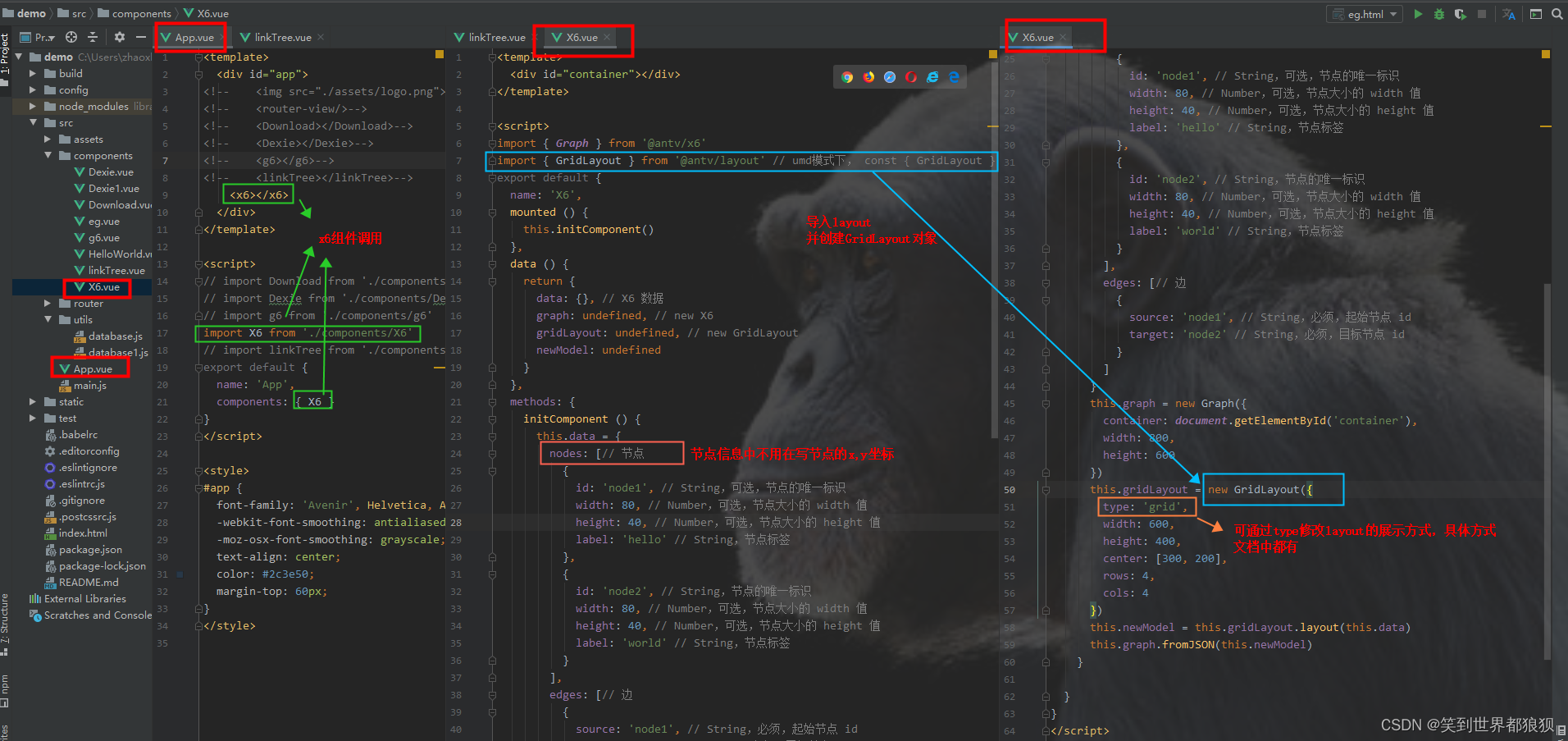
Task: Close the middle X6.vue tab
Action: (x=607, y=37)
